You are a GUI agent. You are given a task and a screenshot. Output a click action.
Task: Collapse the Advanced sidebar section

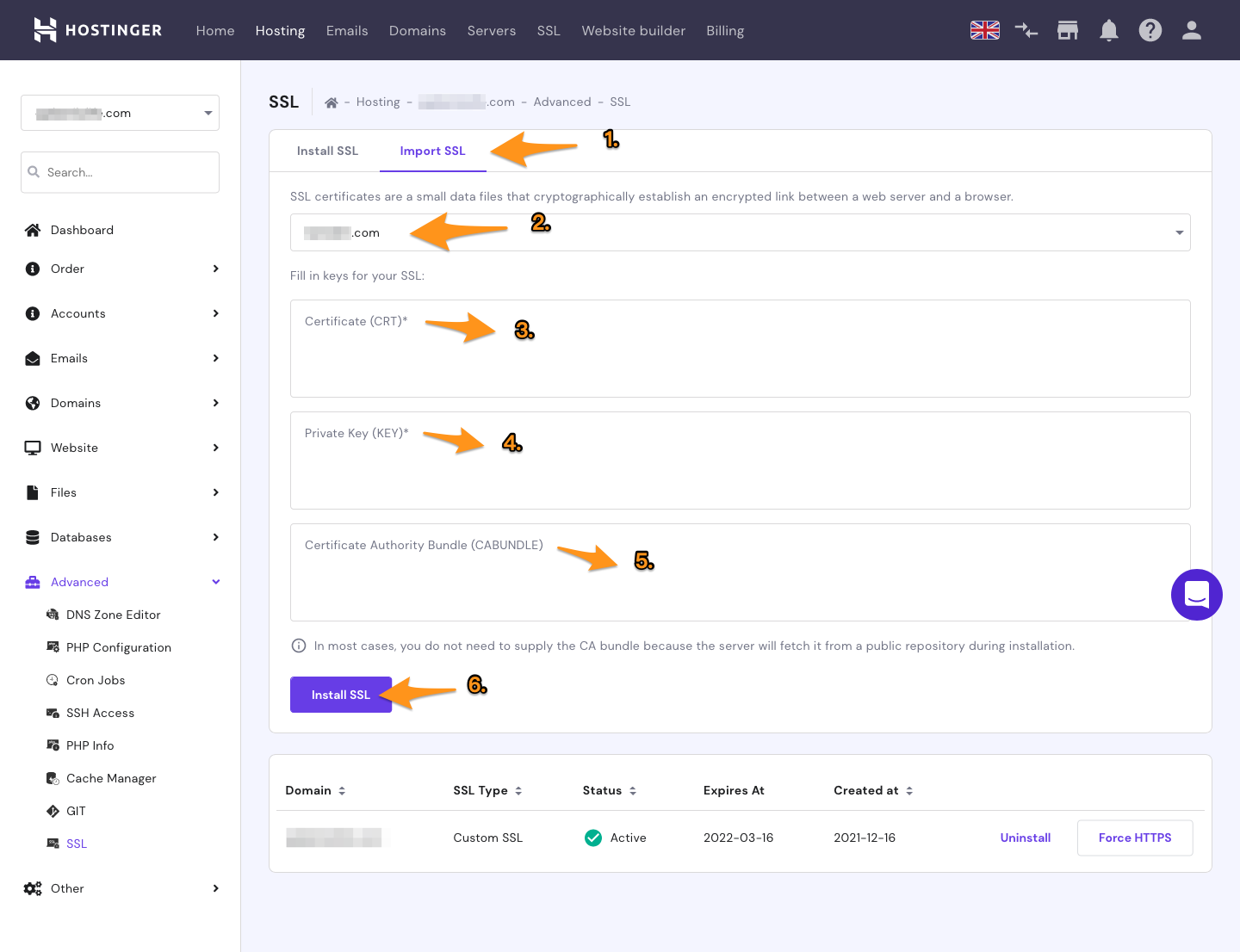[x=121, y=582]
